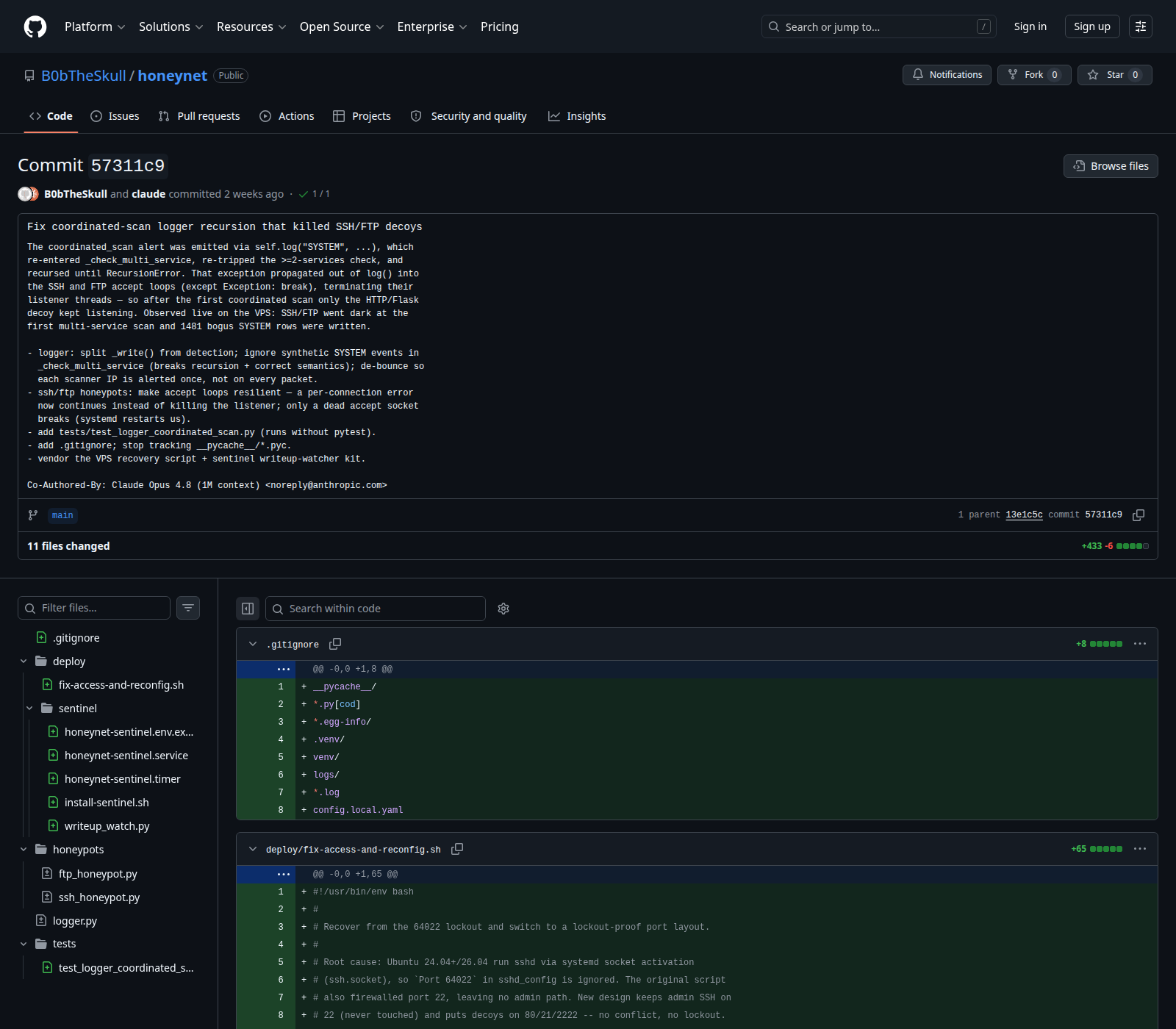Viewport: 1176px width, 1029px height.
Task: Open more options for fix-access-and-reconfig.sh diff
Action: [x=1140, y=849]
